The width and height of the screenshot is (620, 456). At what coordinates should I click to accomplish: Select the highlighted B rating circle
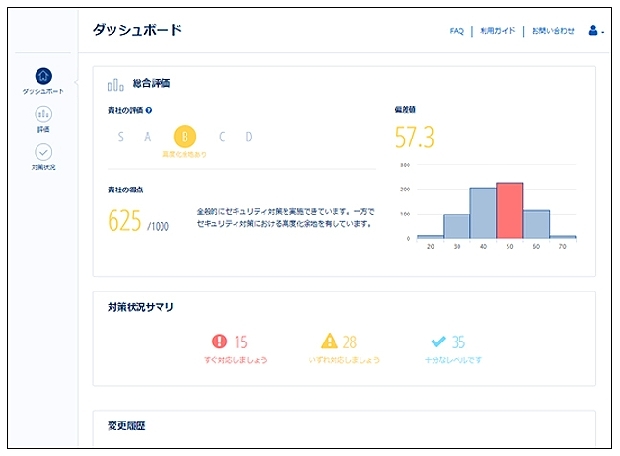click(x=185, y=136)
